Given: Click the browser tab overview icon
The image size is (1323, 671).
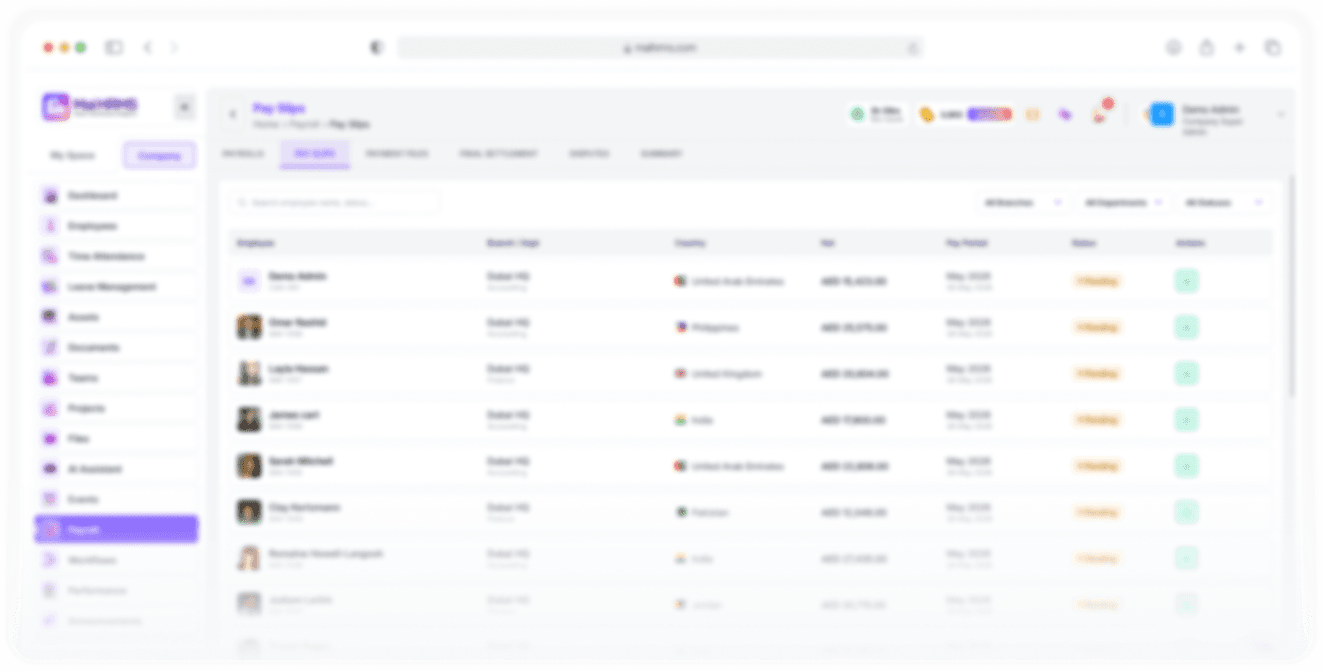Looking at the screenshot, I should tap(1273, 47).
